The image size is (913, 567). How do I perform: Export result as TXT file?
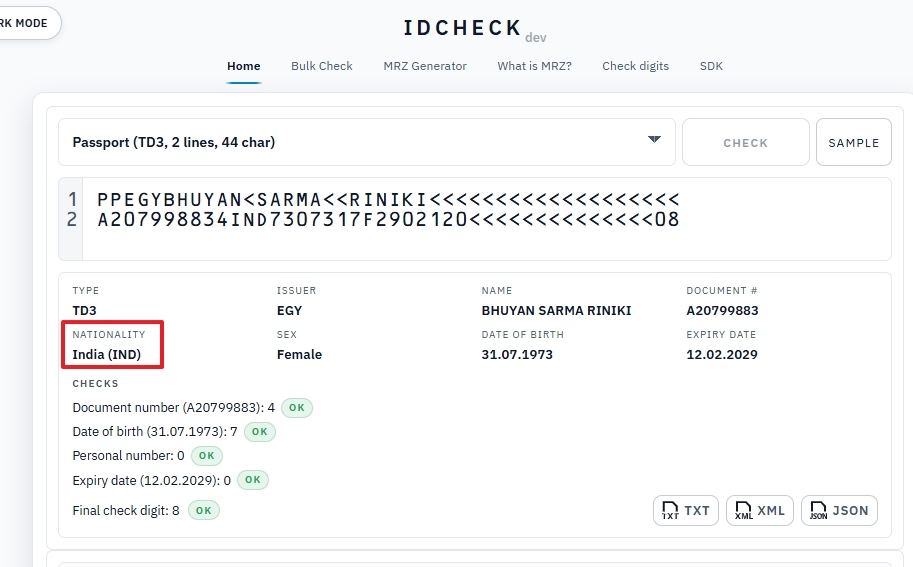685,510
